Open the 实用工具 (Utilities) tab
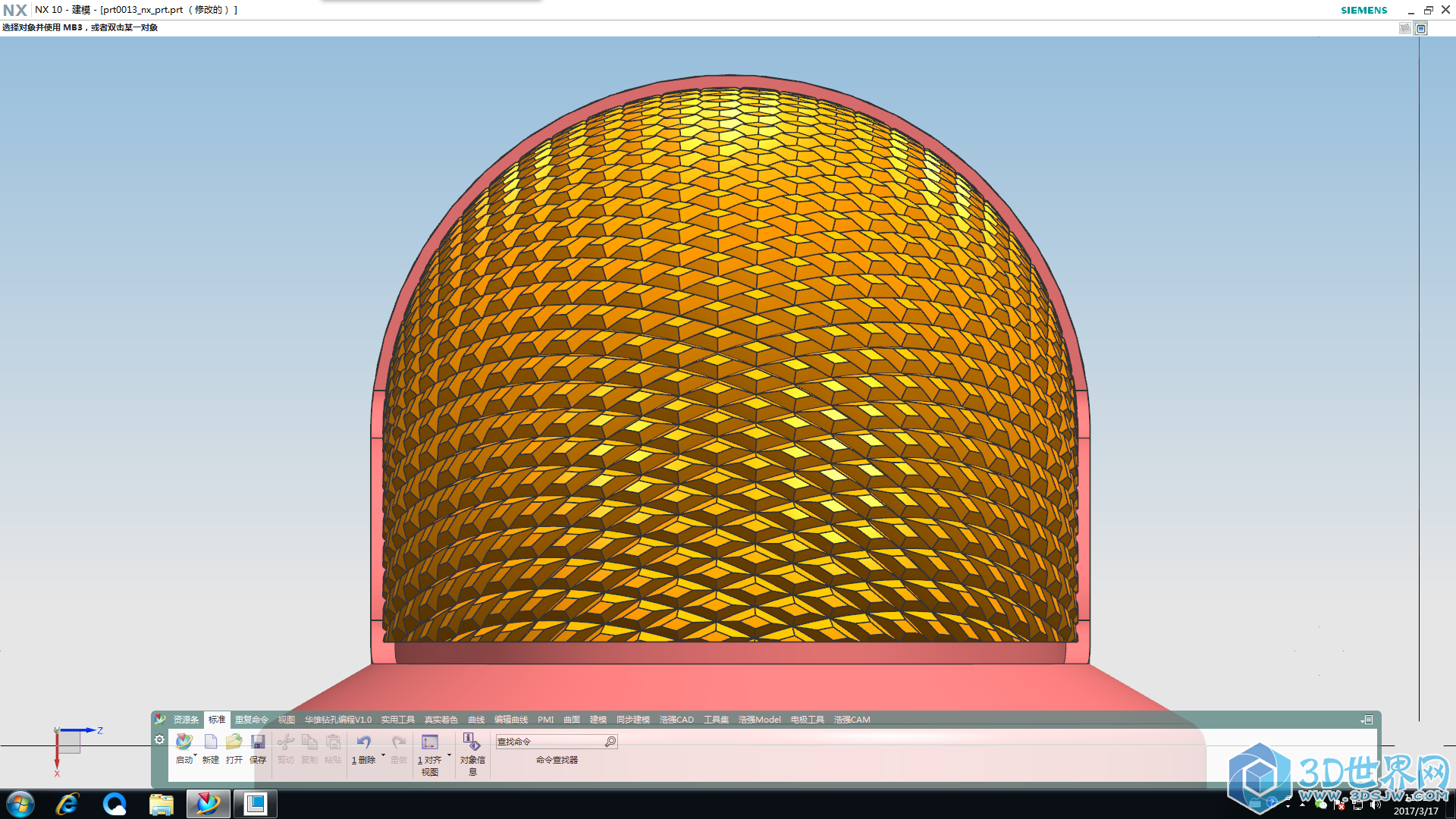The image size is (1456, 819). (x=398, y=720)
